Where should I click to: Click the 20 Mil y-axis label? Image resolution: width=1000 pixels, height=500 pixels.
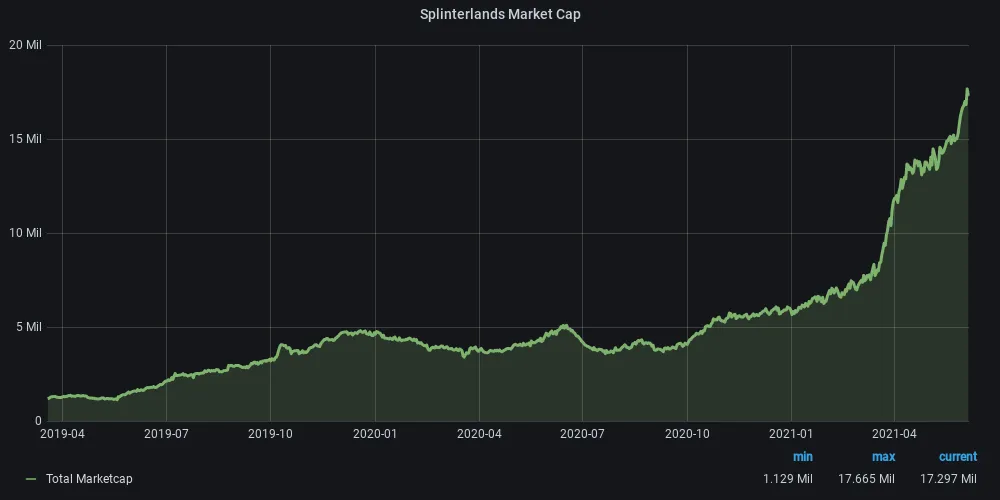24,45
